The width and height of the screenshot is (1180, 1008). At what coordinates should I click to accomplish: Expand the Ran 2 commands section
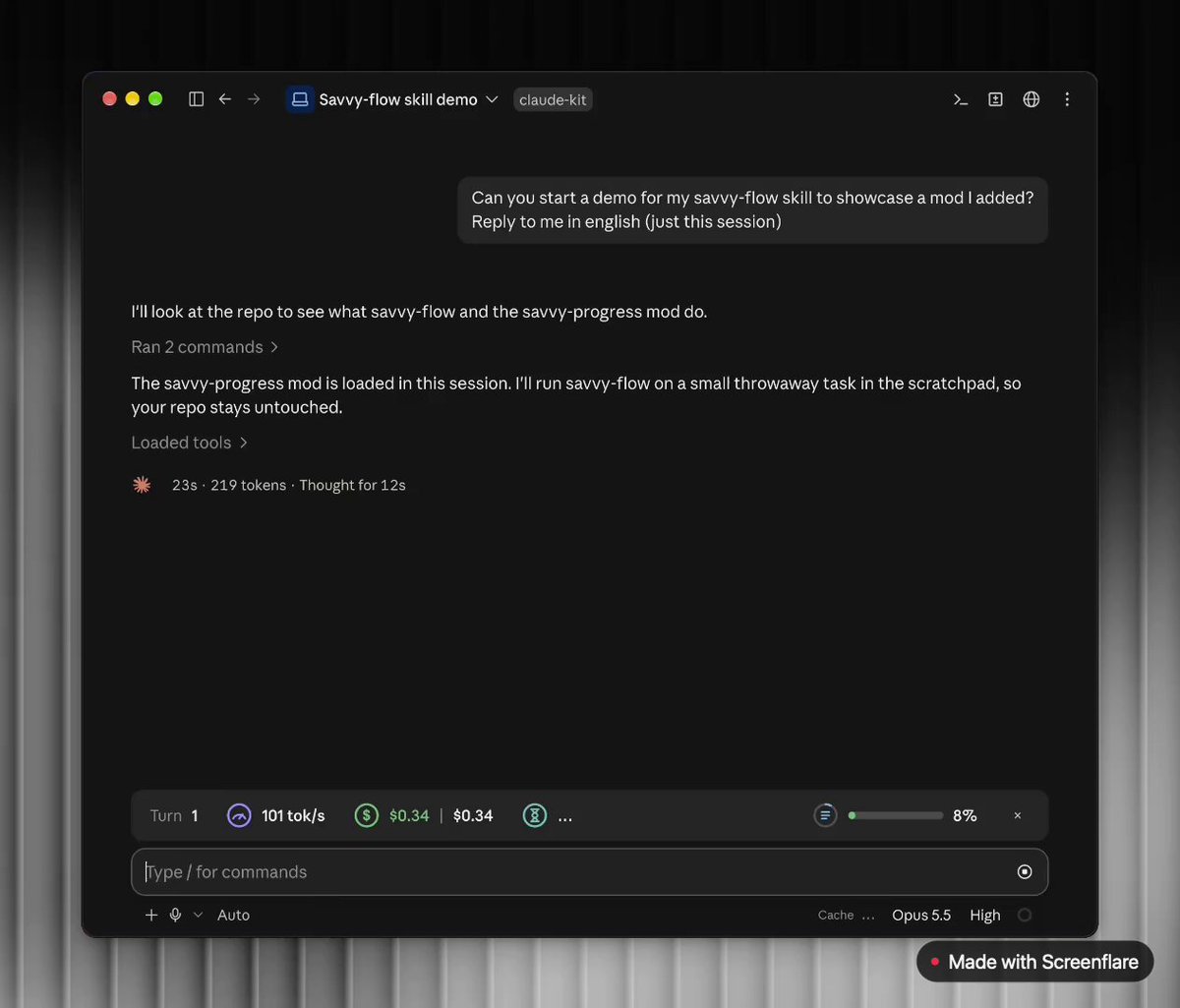pyautogui.click(x=205, y=347)
